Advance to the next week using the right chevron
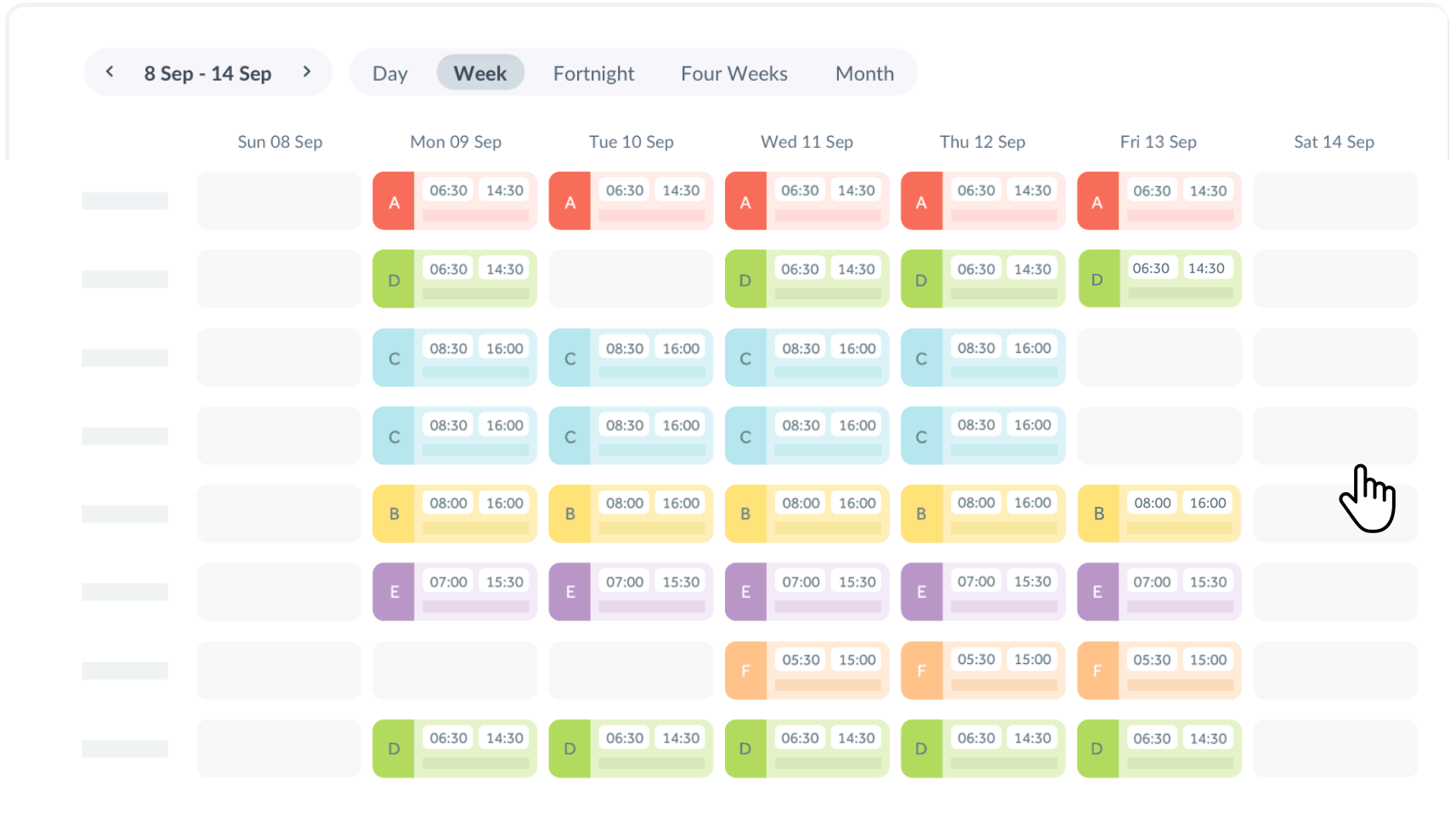1456x829 pixels. (x=307, y=72)
